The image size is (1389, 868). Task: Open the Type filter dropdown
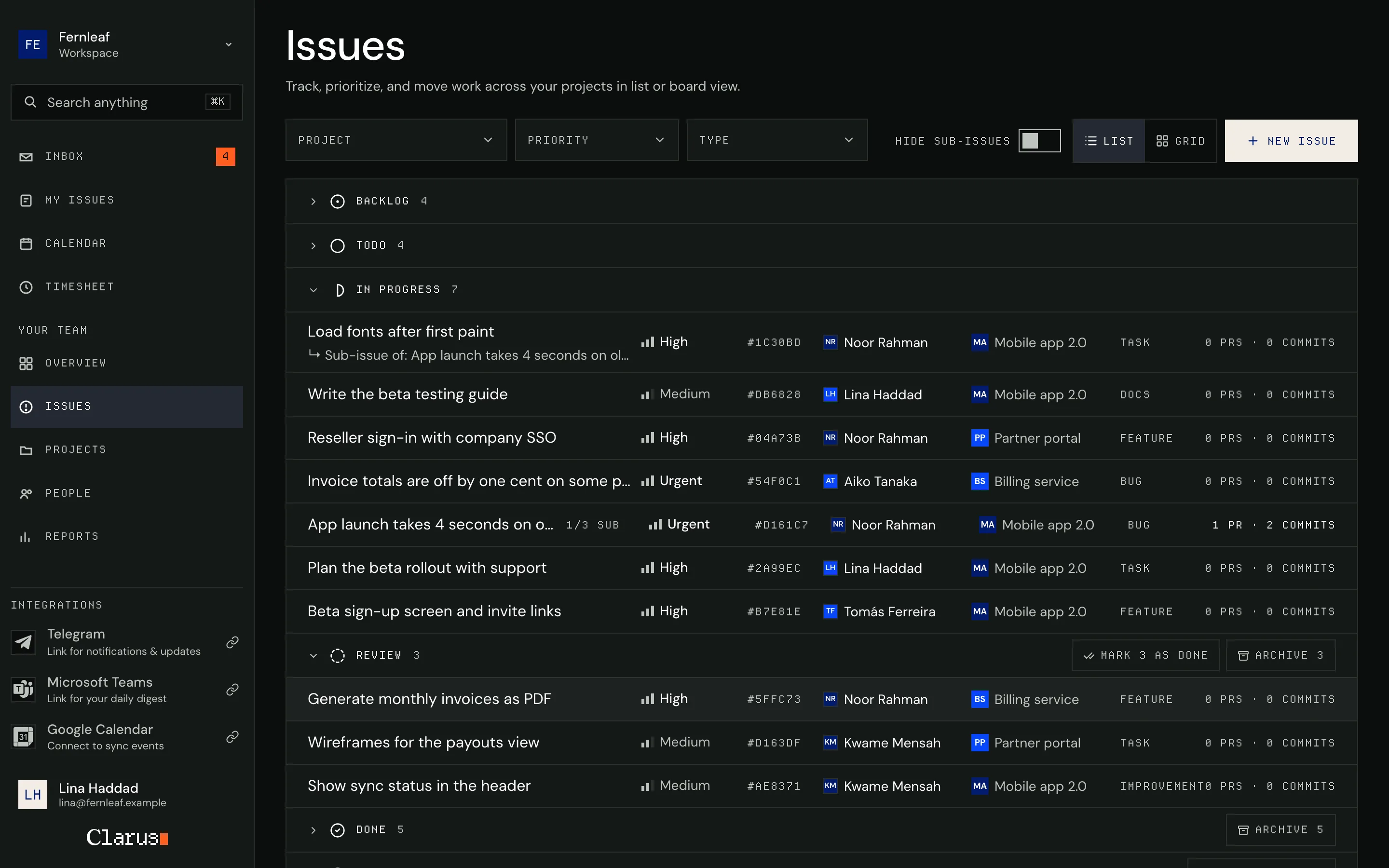click(x=777, y=140)
